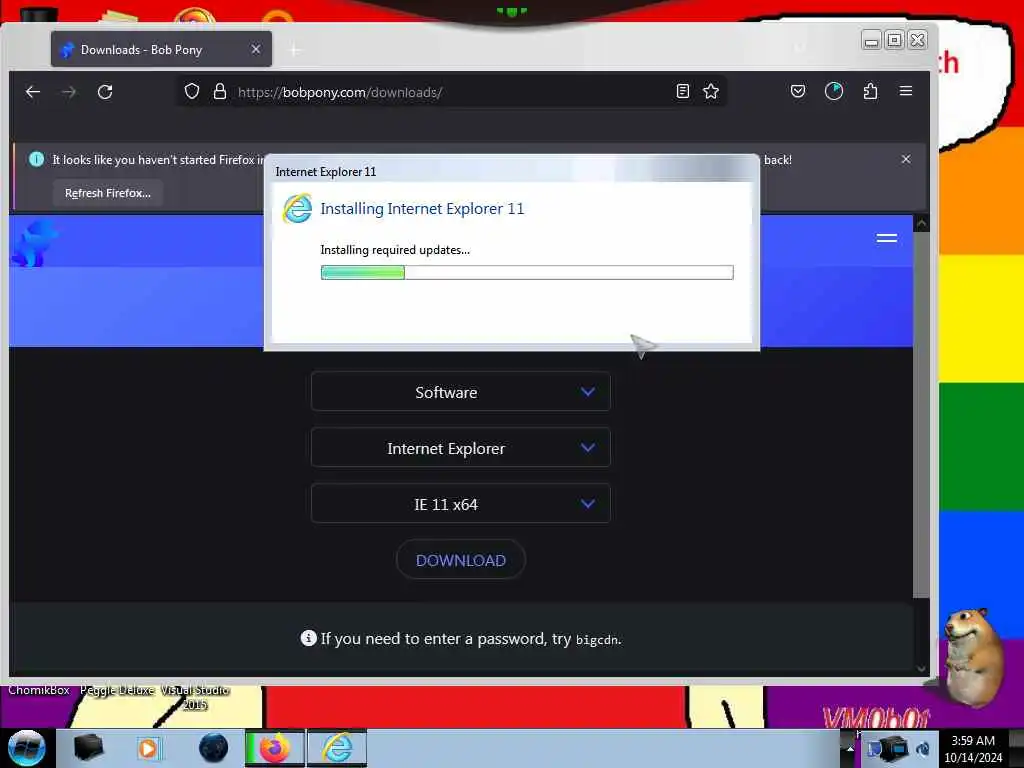Viewport: 1024px width, 768px height.
Task: Maximize the Firefox window
Action: pos(894,40)
